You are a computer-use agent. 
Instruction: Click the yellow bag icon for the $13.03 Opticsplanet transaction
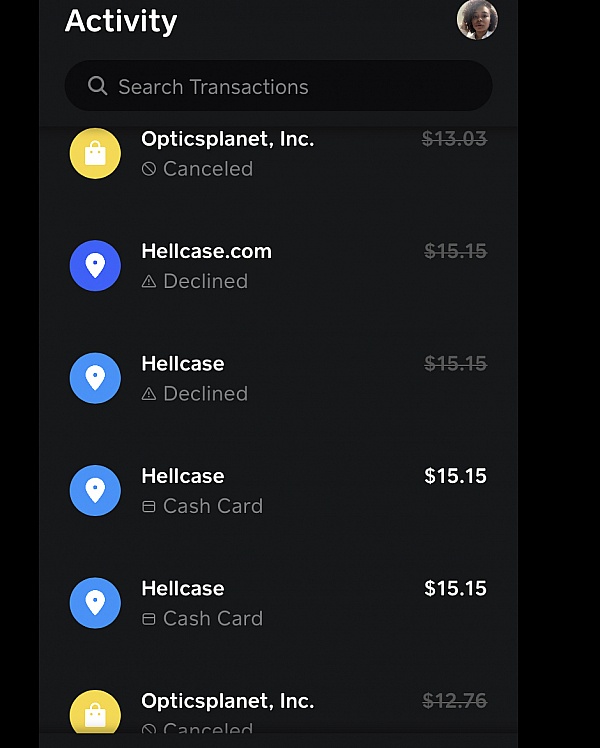point(95,153)
